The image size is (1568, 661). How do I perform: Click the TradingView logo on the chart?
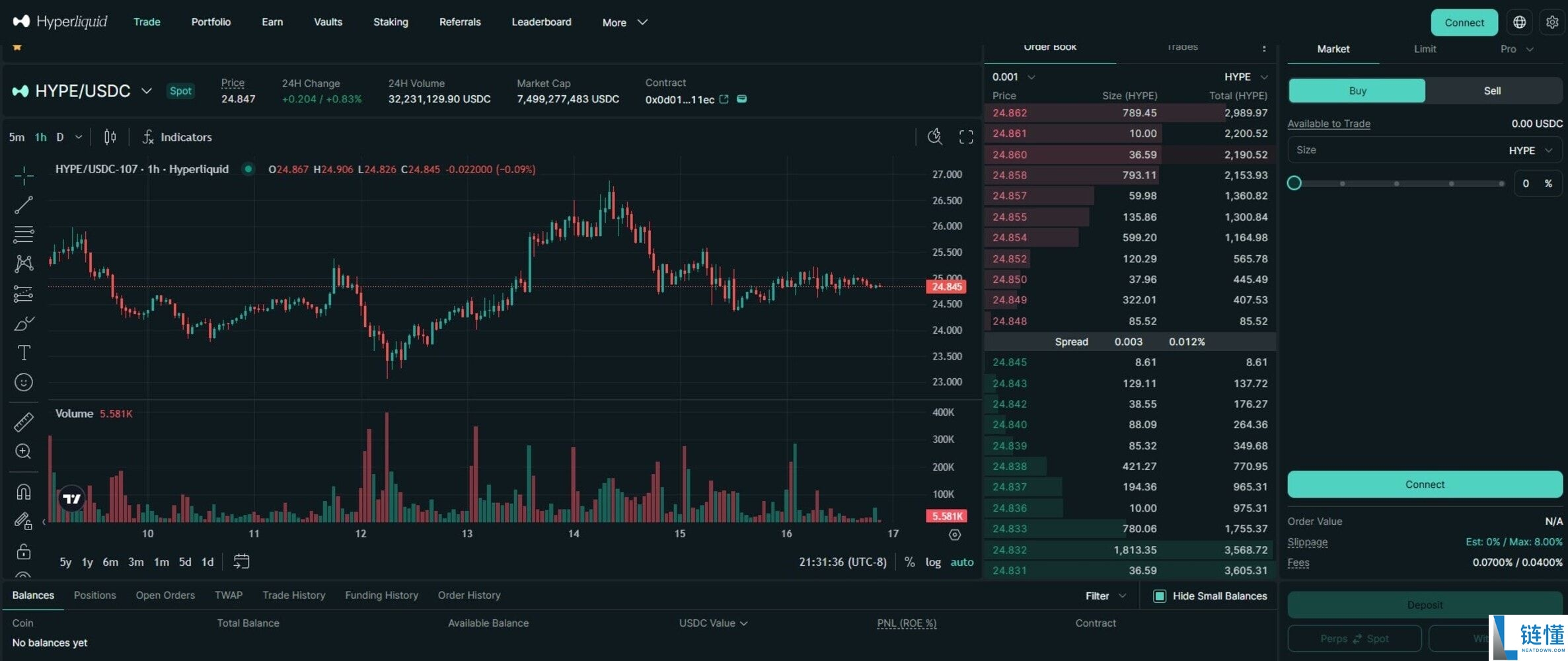(71, 498)
